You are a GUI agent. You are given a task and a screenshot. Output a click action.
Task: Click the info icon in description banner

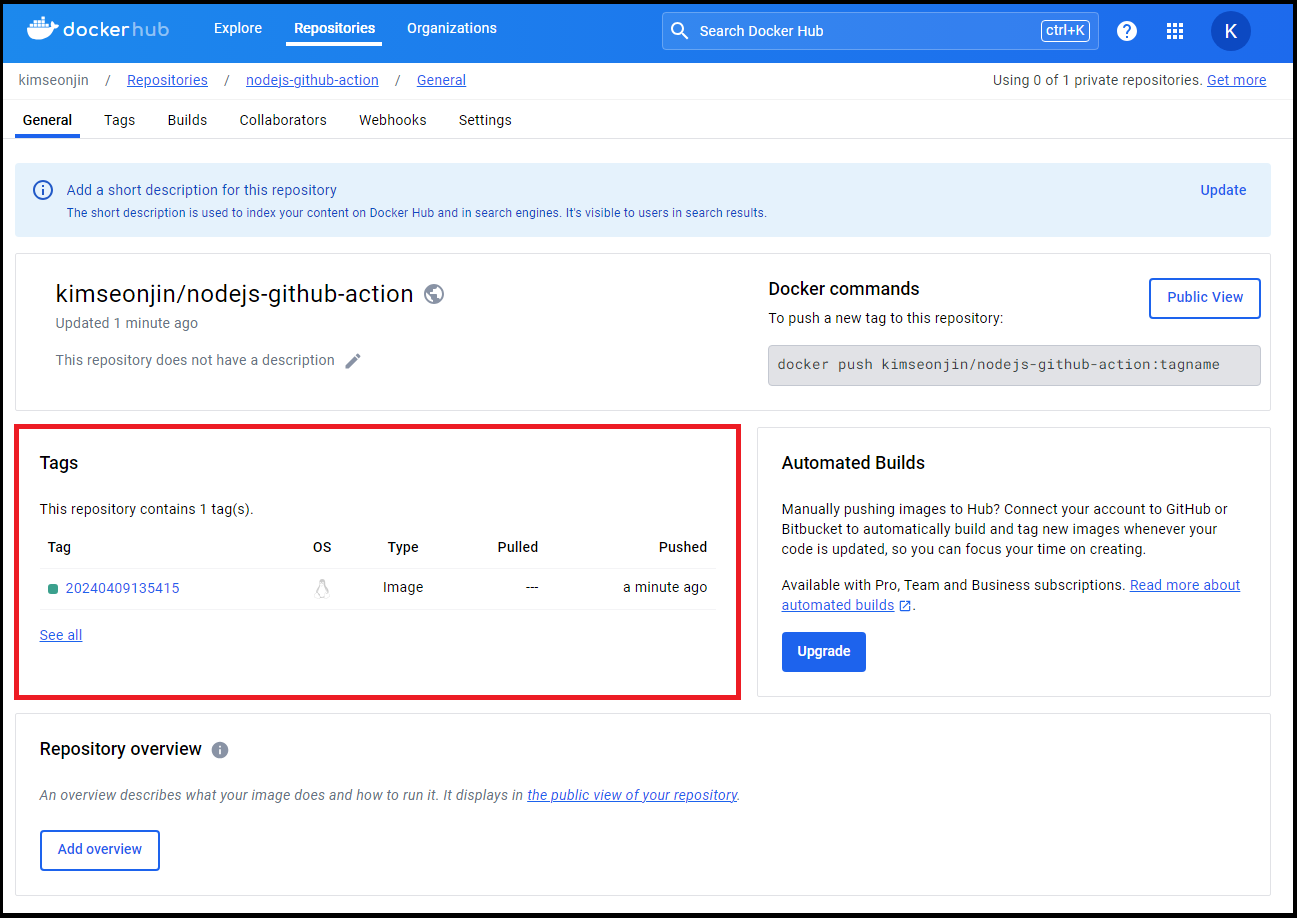click(x=43, y=190)
